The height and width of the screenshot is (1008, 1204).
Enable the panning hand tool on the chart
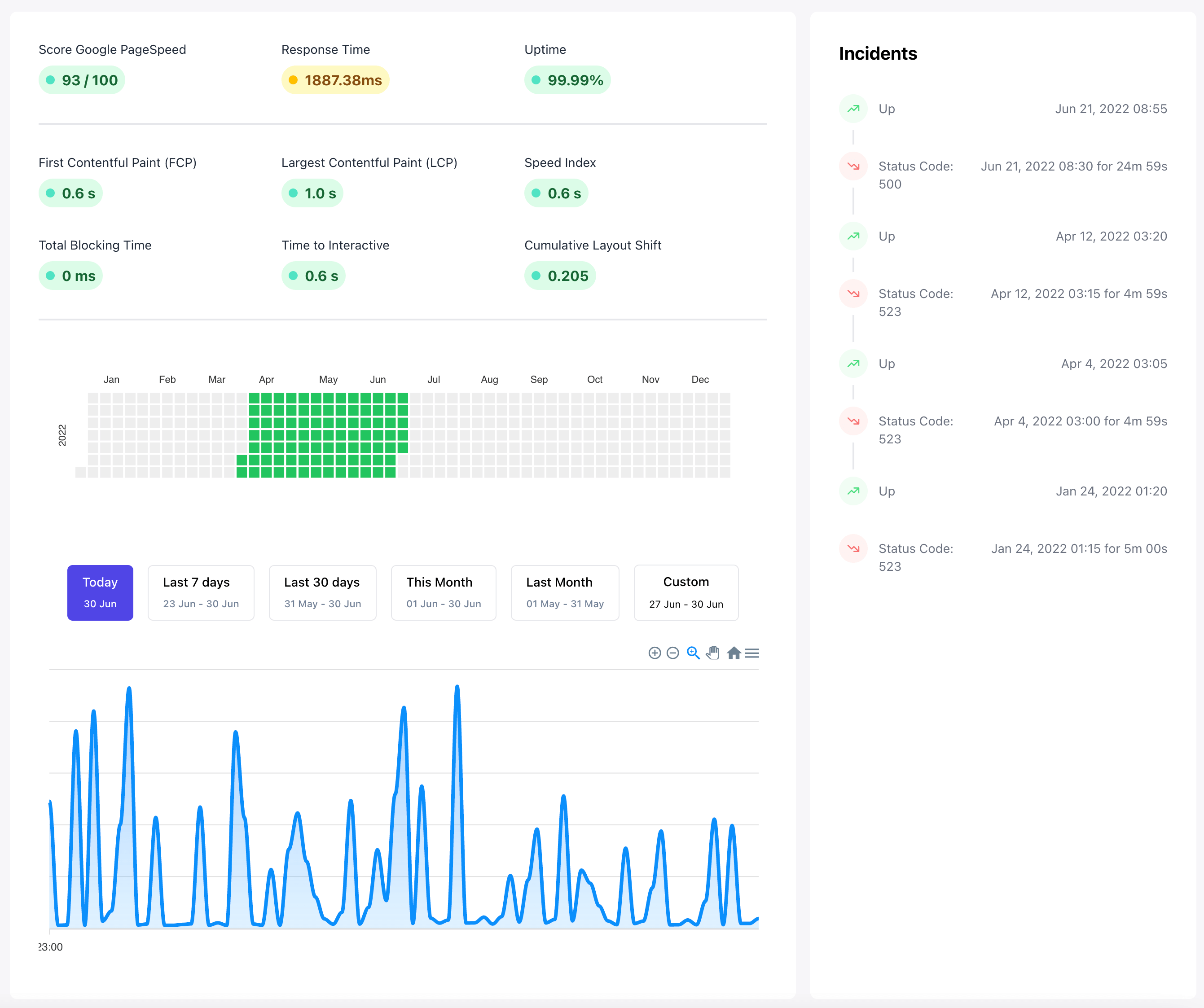tap(712, 653)
